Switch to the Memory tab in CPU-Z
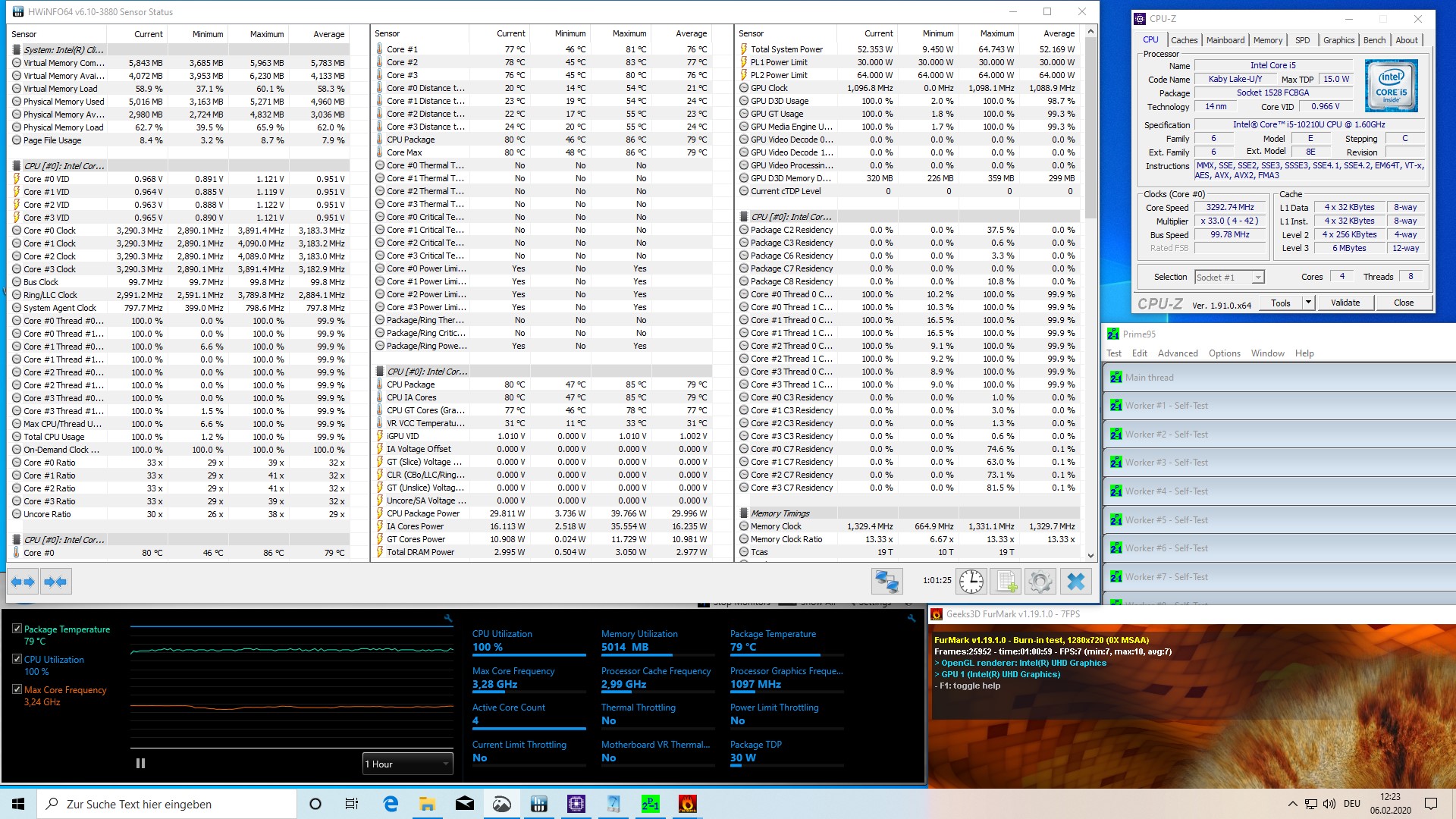Viewport: 1456px width, 819px height. pos(1267,40)
